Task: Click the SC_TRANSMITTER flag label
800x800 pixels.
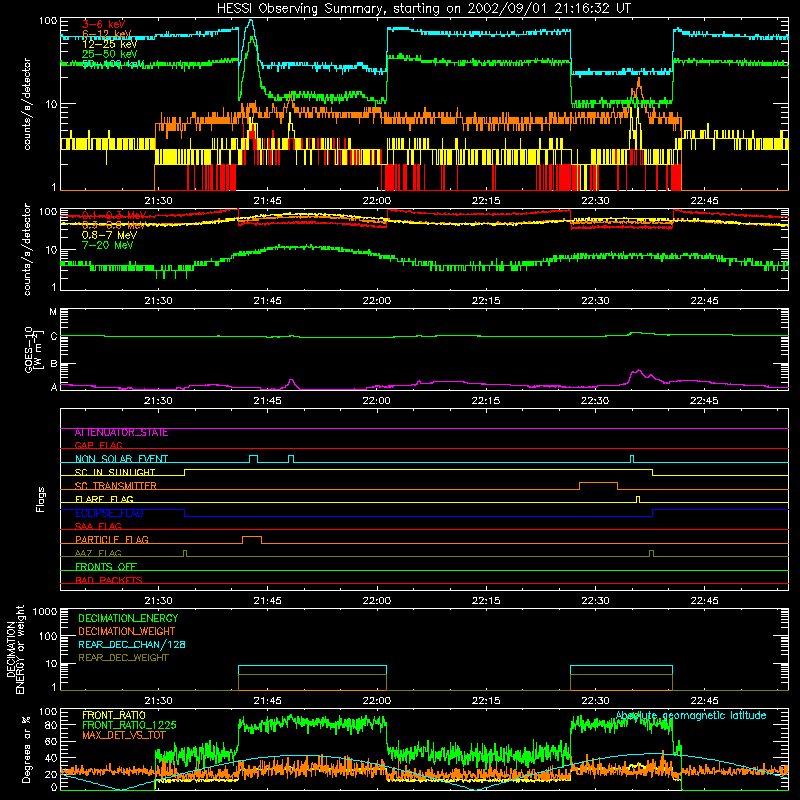Action: [x=115, y=486]
